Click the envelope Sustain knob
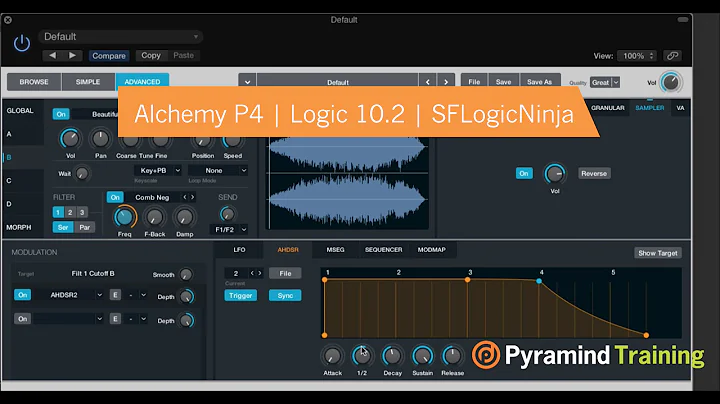 click(422, 356)
